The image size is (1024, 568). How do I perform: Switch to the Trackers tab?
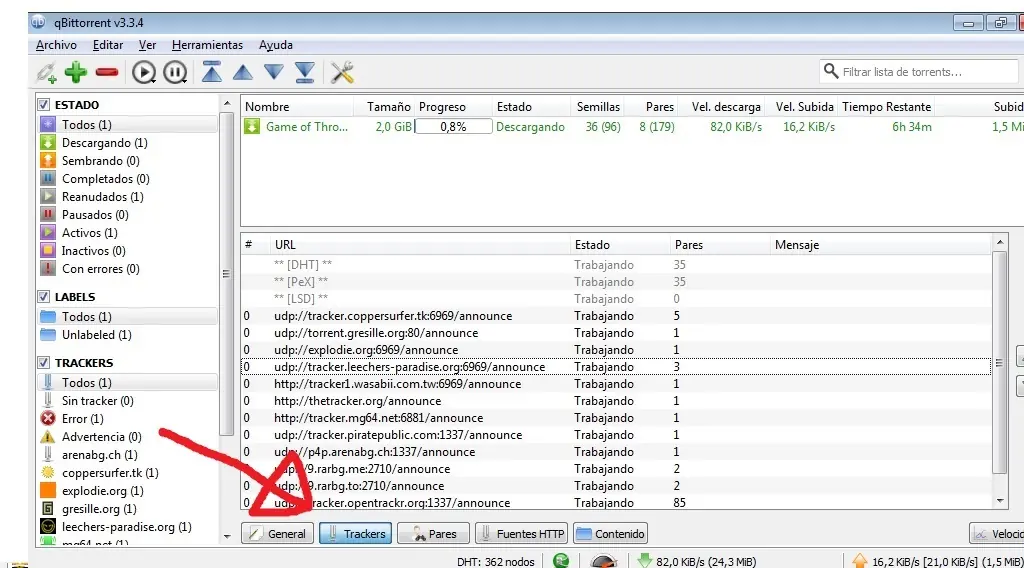point(355,533)
